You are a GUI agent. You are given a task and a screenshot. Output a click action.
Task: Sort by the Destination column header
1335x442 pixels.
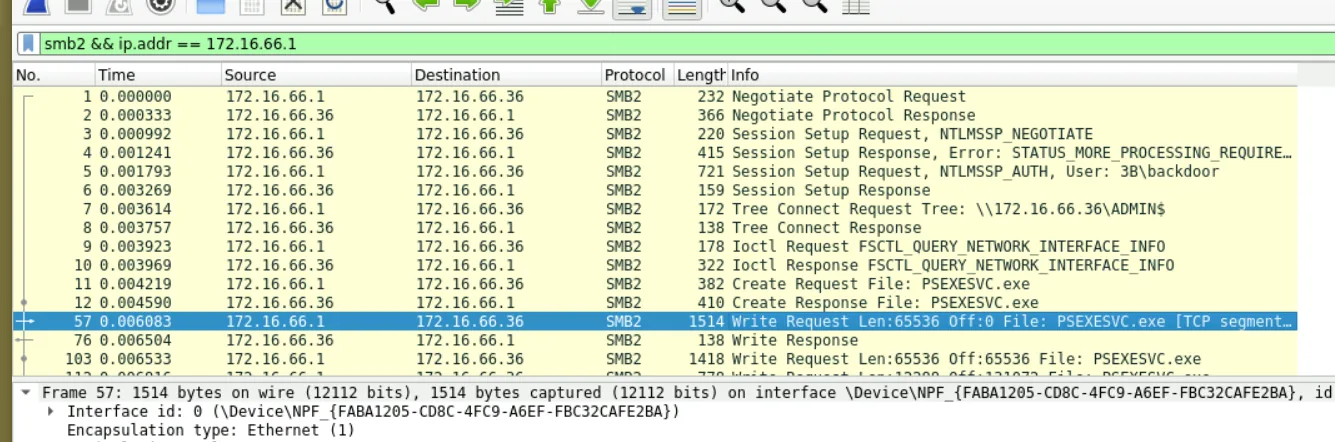[x=506, y=75]
